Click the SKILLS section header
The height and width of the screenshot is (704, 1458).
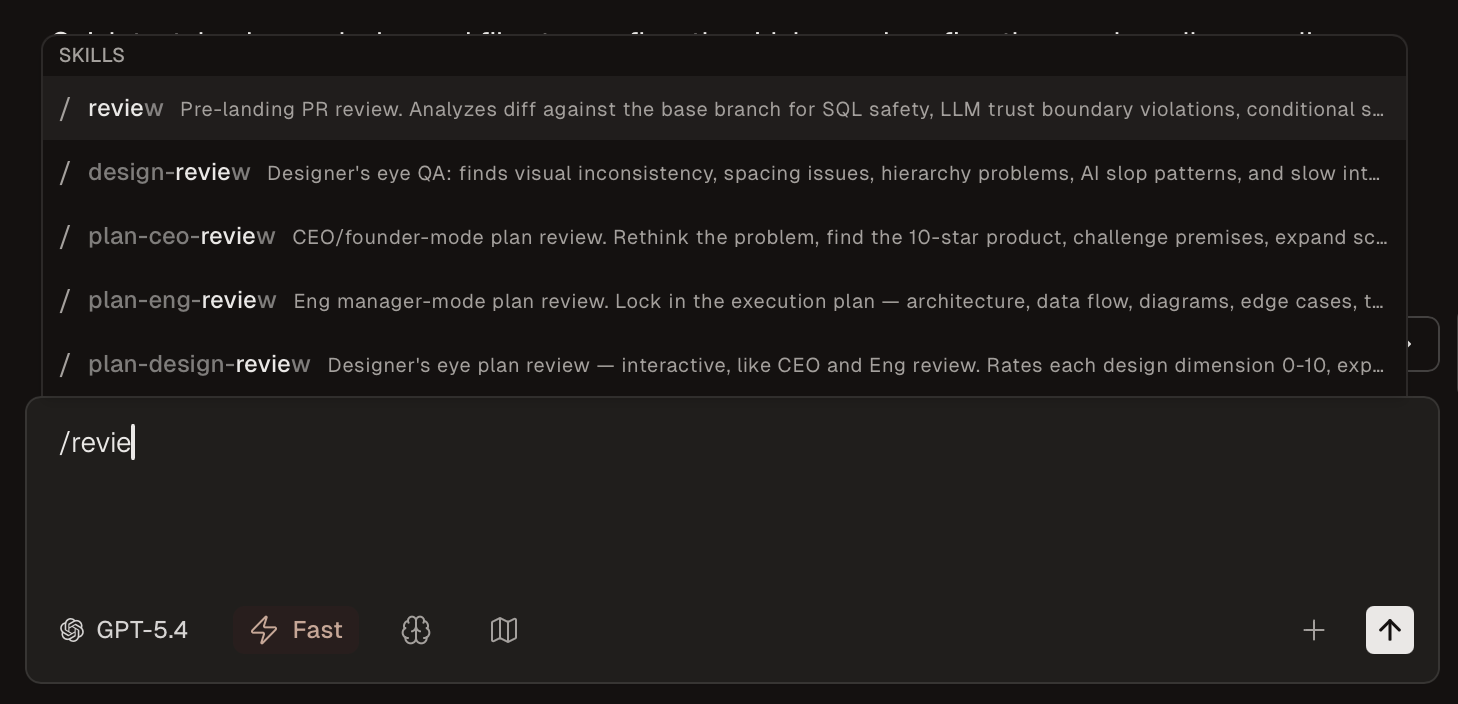point(92,56)
